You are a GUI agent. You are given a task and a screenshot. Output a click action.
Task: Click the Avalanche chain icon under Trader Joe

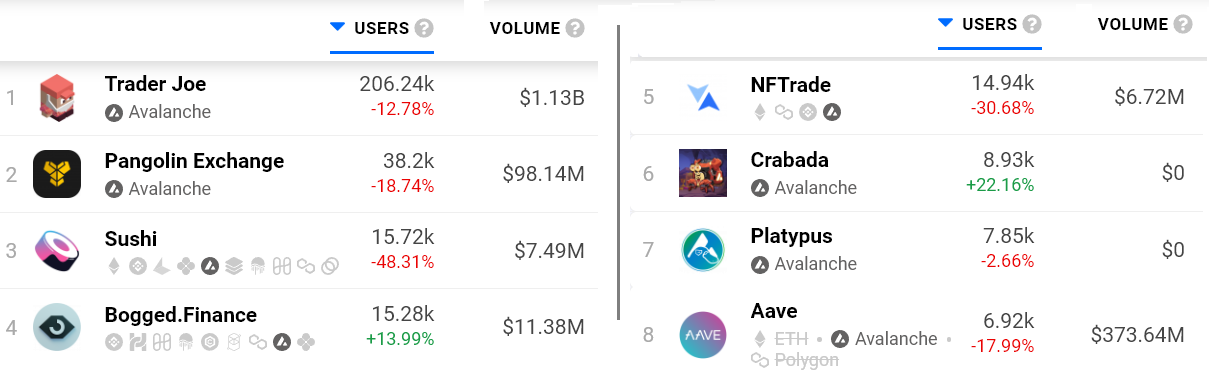point(114,112)
